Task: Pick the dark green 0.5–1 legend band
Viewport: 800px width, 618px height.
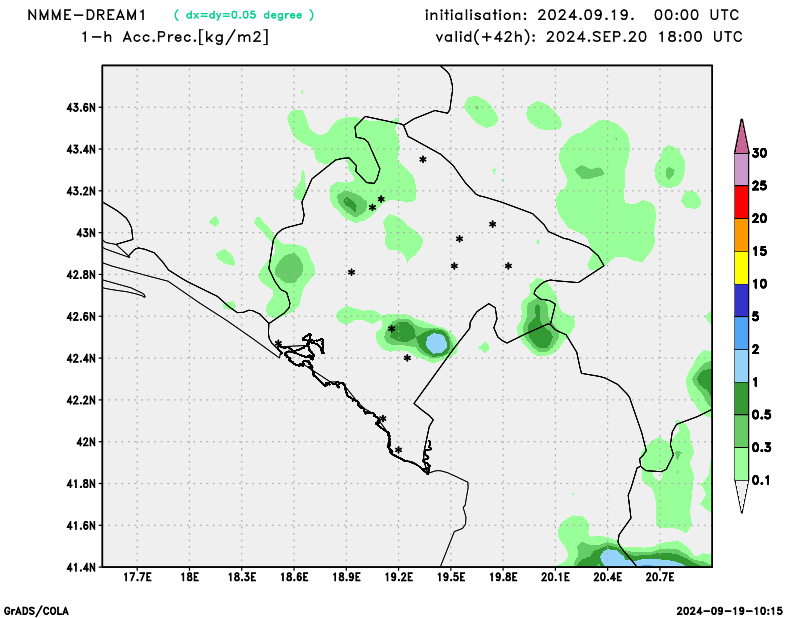Action: [x=741, y=399]
